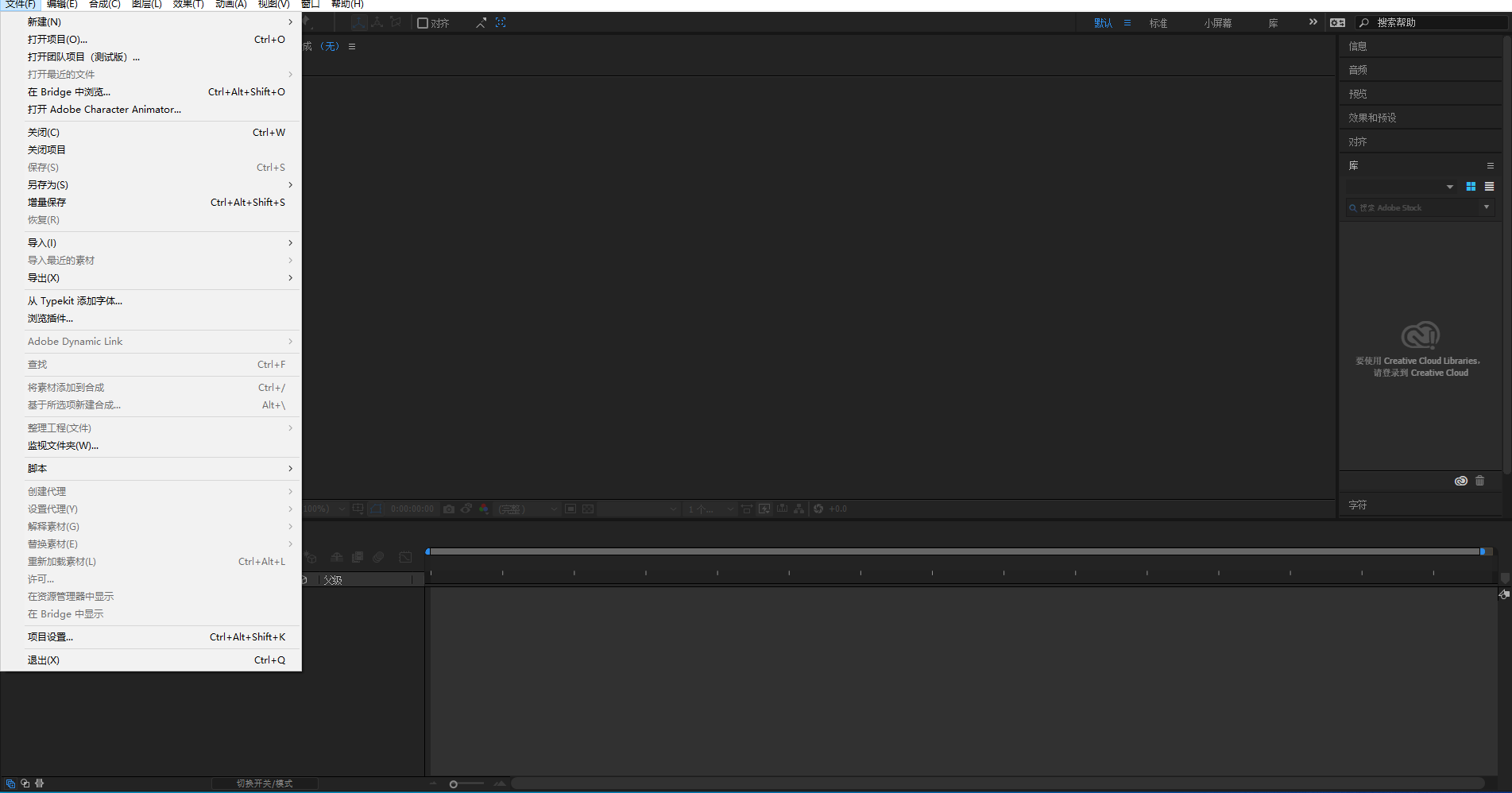Enable frame blending in the timeline
The image size is (1512, 793).
[358, 557]
